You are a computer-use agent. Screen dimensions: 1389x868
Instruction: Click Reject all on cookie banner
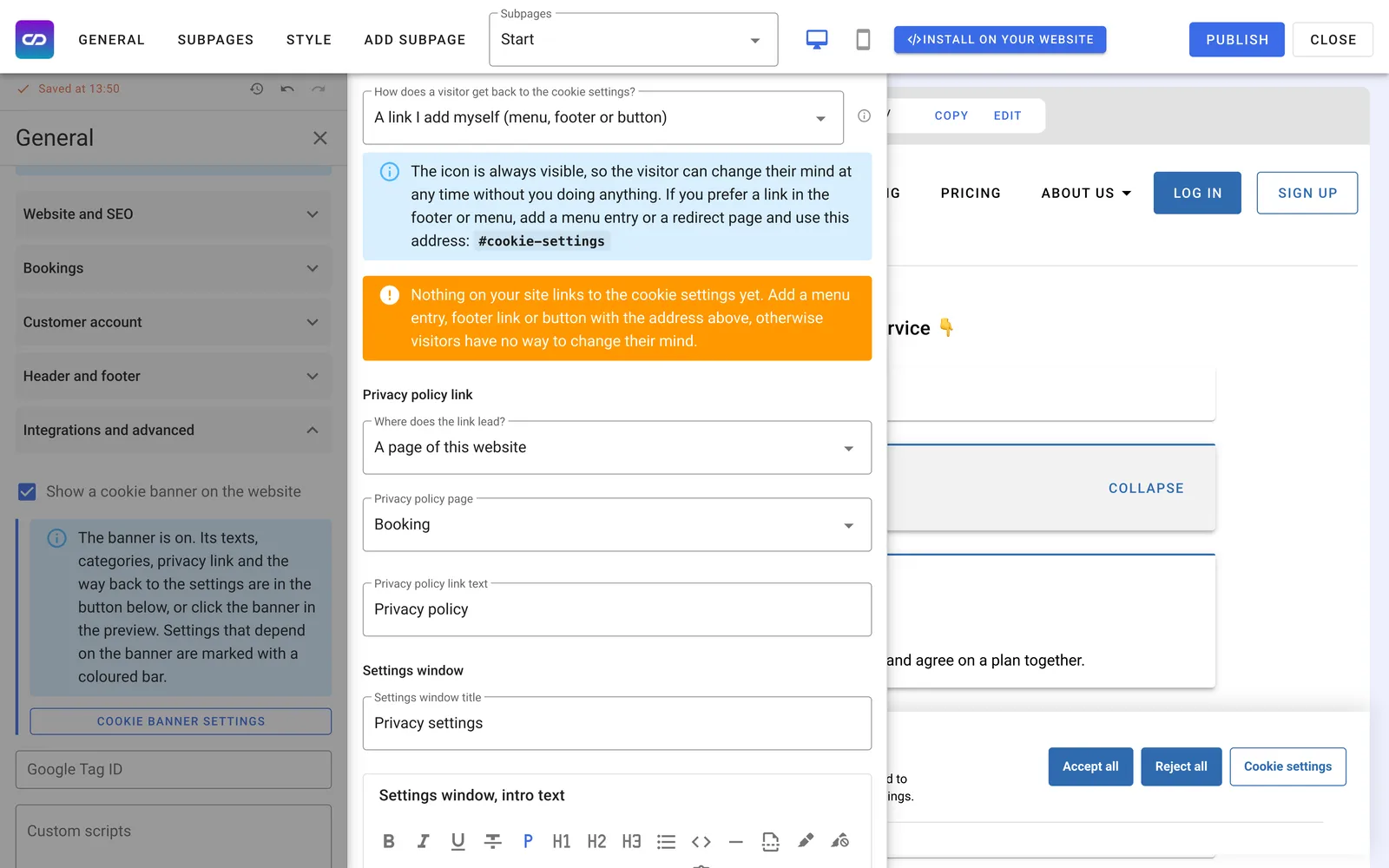pyautogui.click(x=1182, y=767)
